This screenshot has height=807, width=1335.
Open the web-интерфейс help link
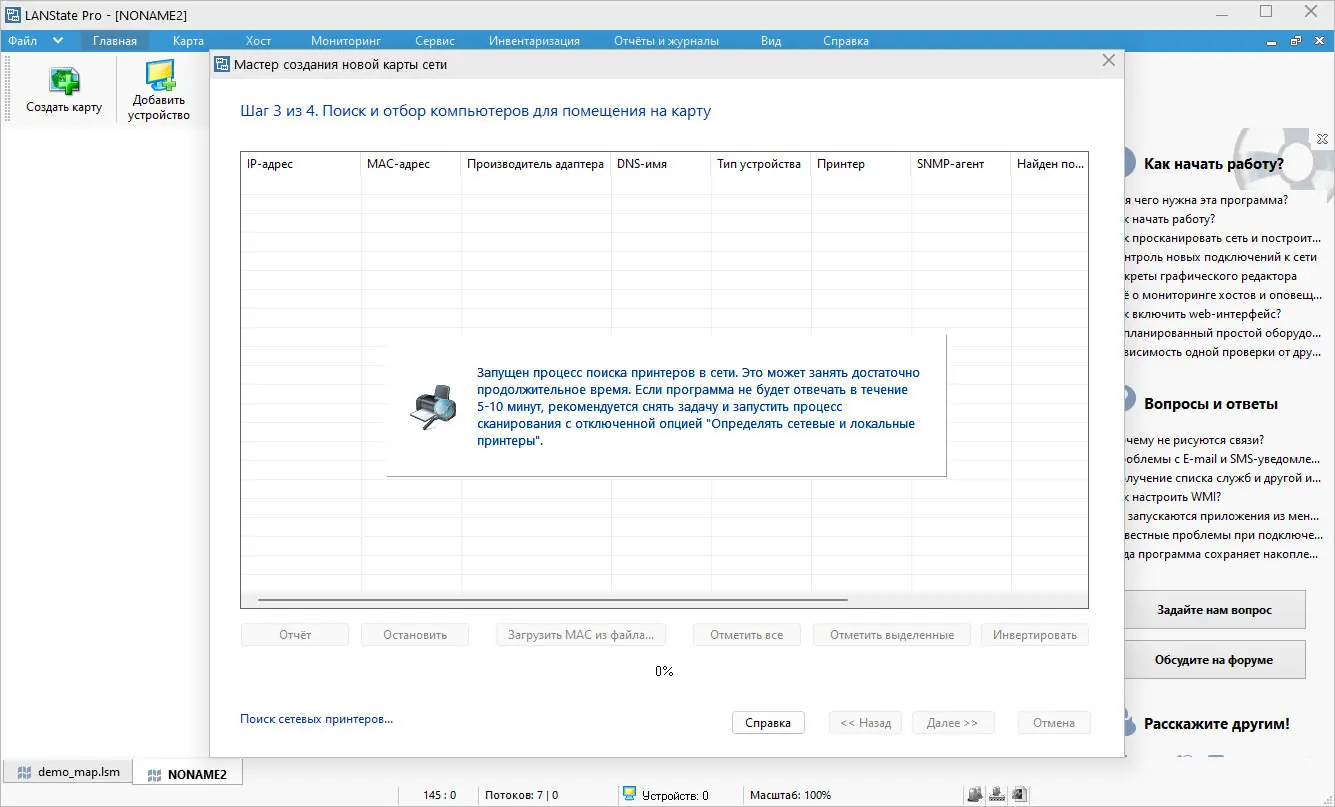(x=1203, y=314)
